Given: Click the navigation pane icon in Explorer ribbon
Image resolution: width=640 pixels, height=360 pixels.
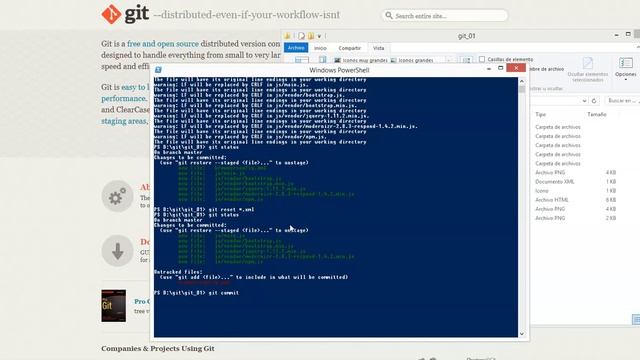Looking at the screenshot, I should click(x=302, y=60).
